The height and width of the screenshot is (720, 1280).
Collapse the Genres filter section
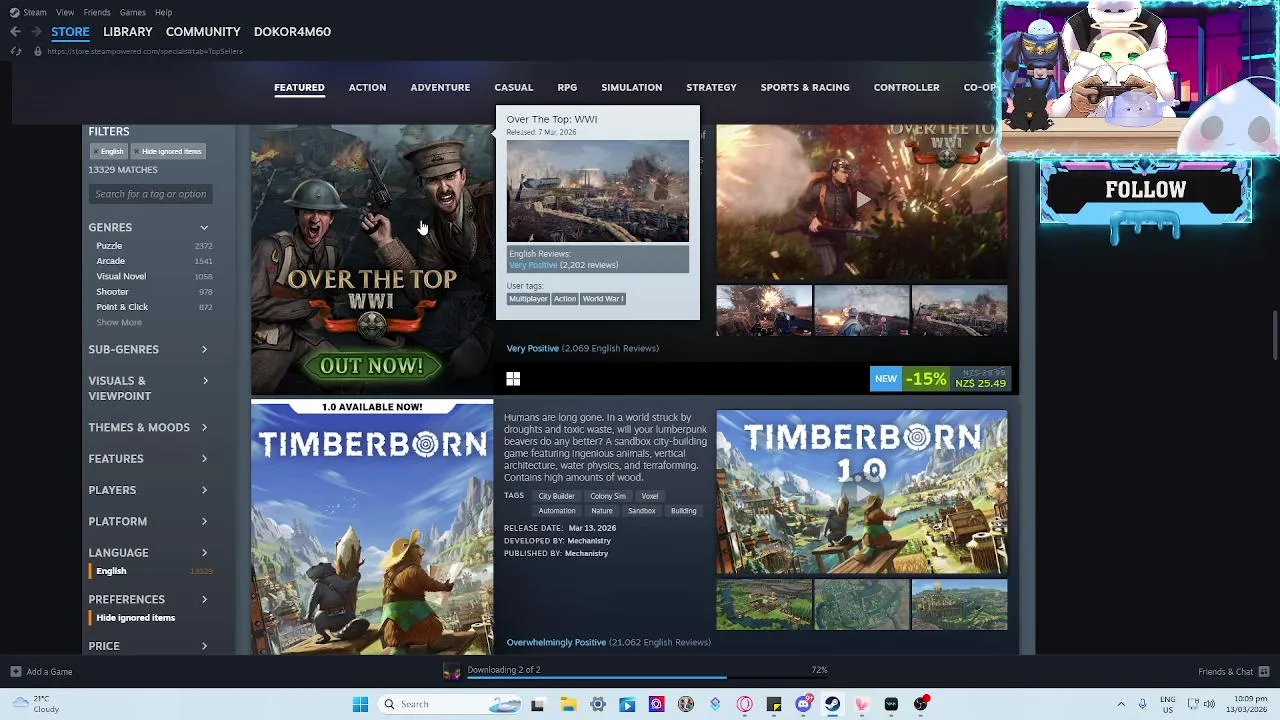[148, 227]
